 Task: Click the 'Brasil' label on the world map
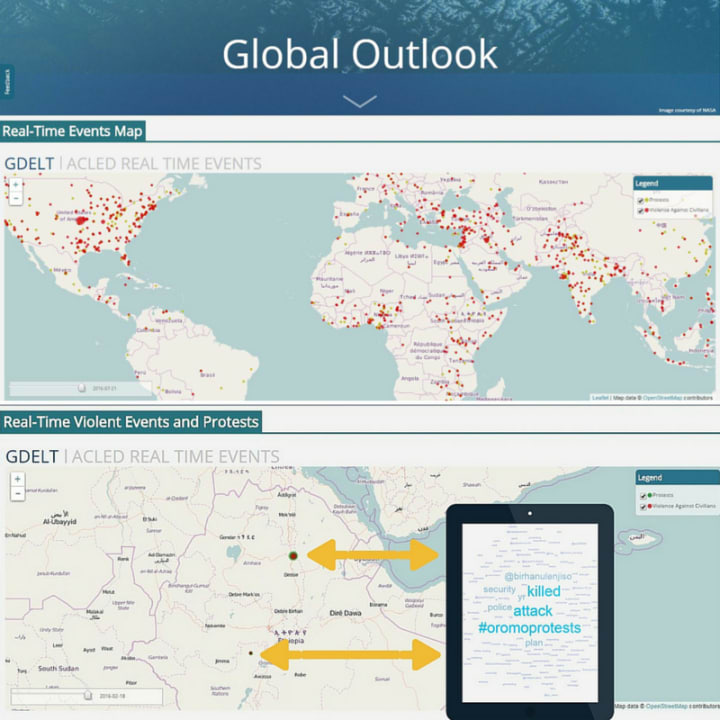(x=208, y=375)
